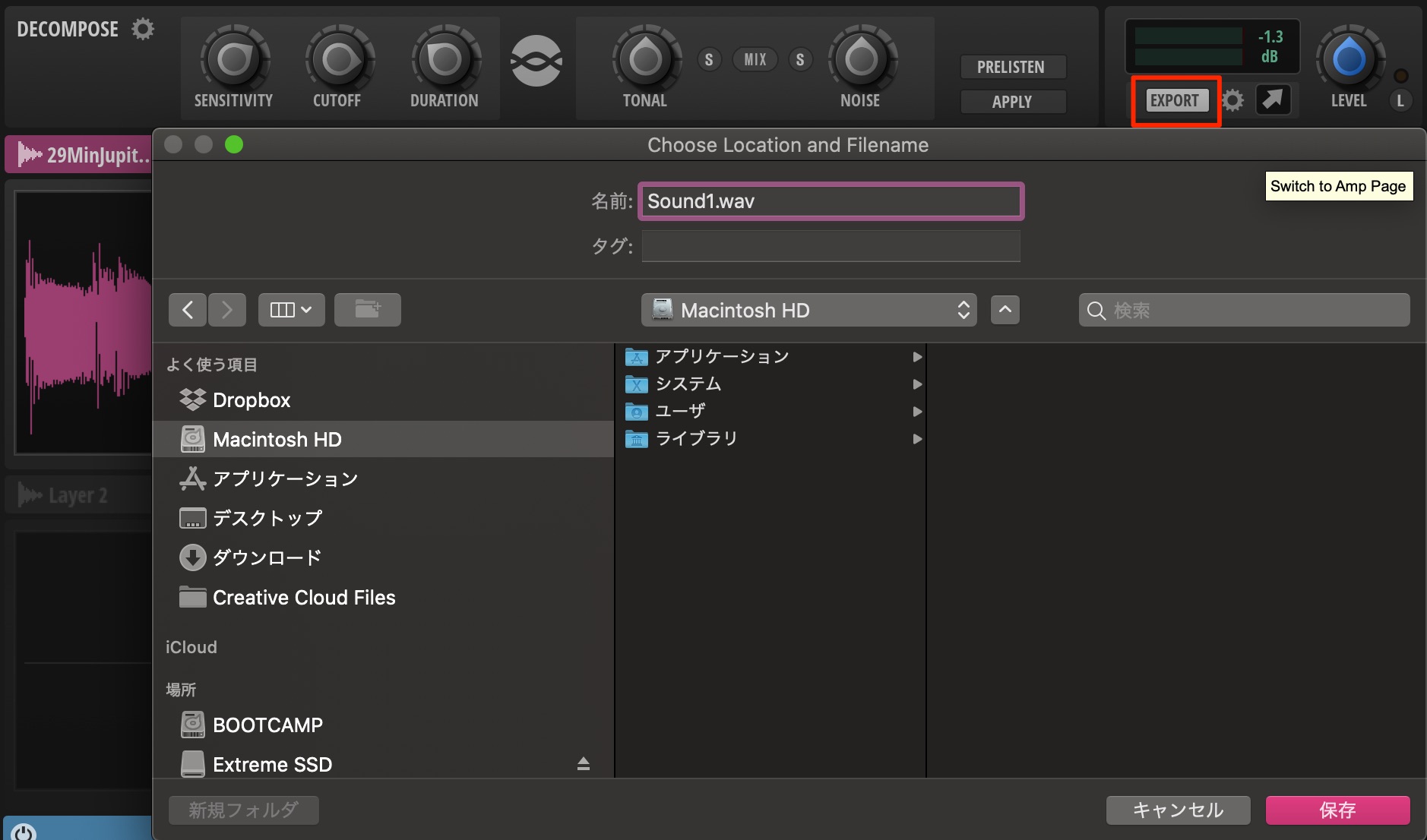Open Creative Cloud Files in the sidebar
The image size is (1427, 840).
pos(383,598)
